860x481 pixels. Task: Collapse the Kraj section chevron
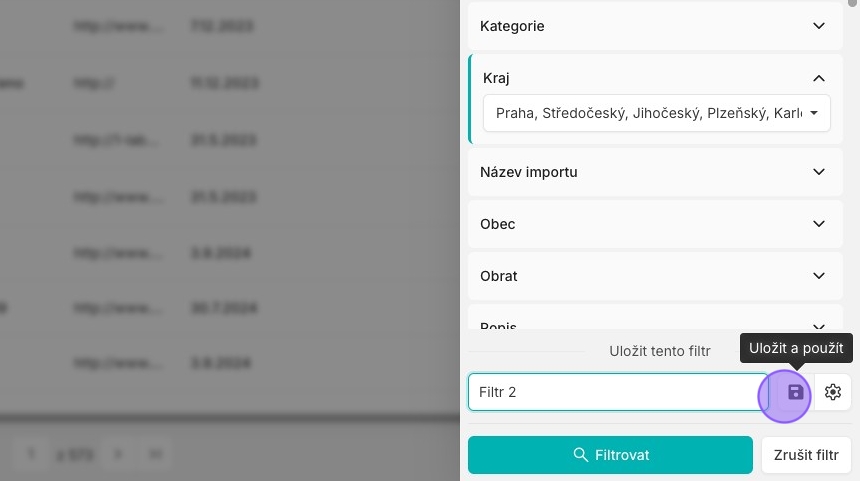818,78
